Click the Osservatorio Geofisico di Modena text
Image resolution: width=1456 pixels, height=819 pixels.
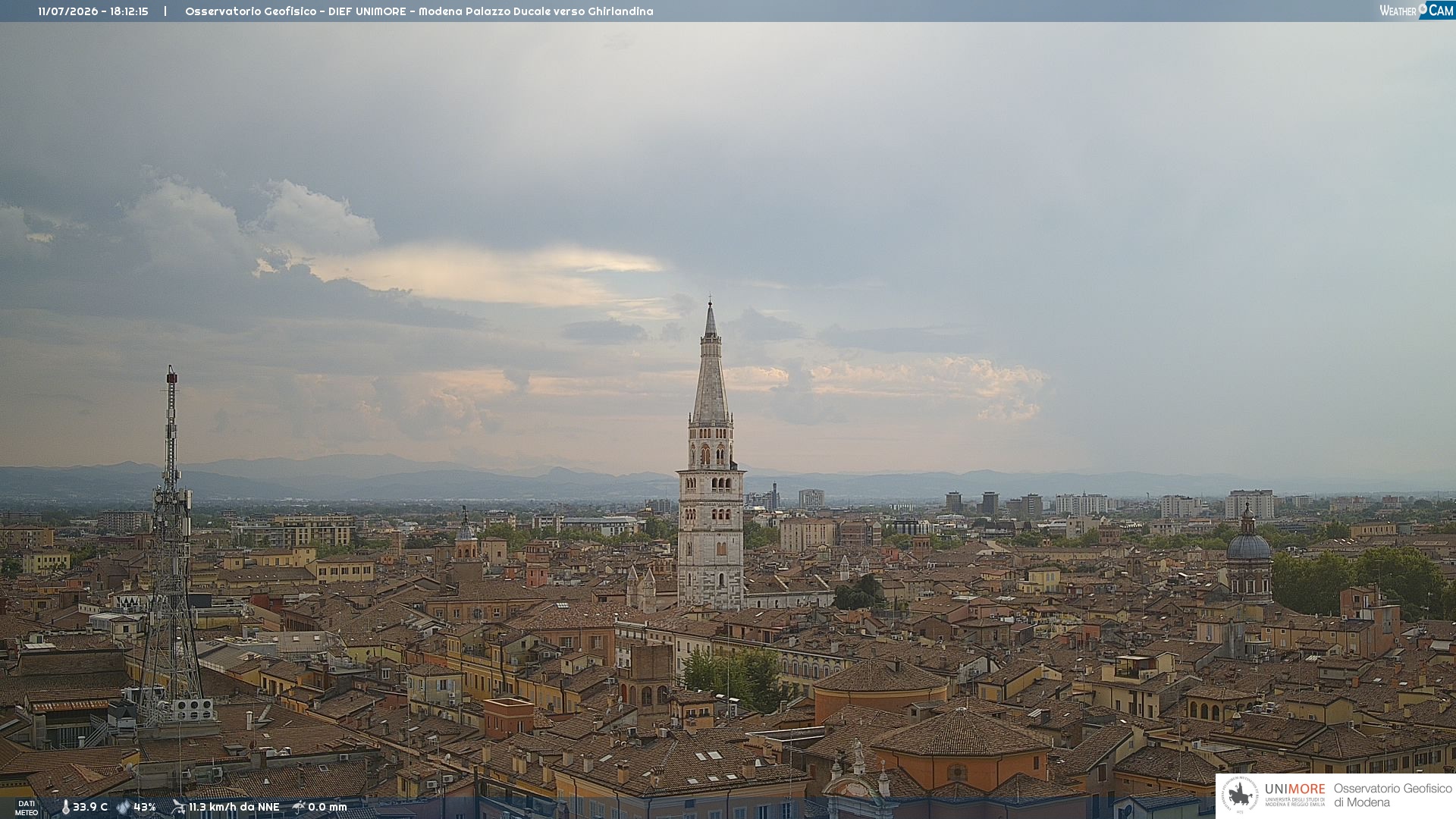(1393, 795)
